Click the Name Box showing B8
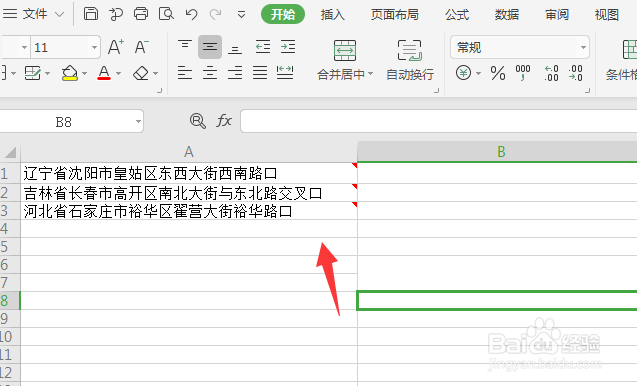This screenshot has width=637, height=386. point(63,121)
